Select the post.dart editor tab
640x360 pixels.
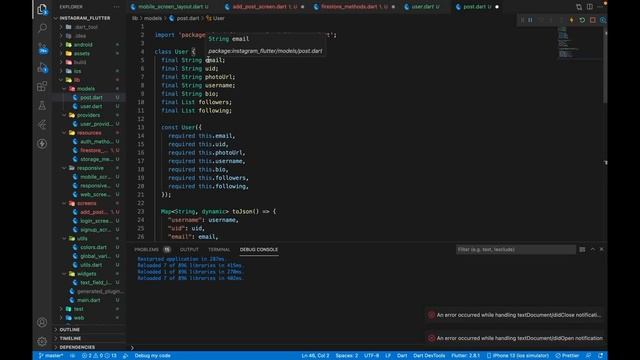[476, 7]
